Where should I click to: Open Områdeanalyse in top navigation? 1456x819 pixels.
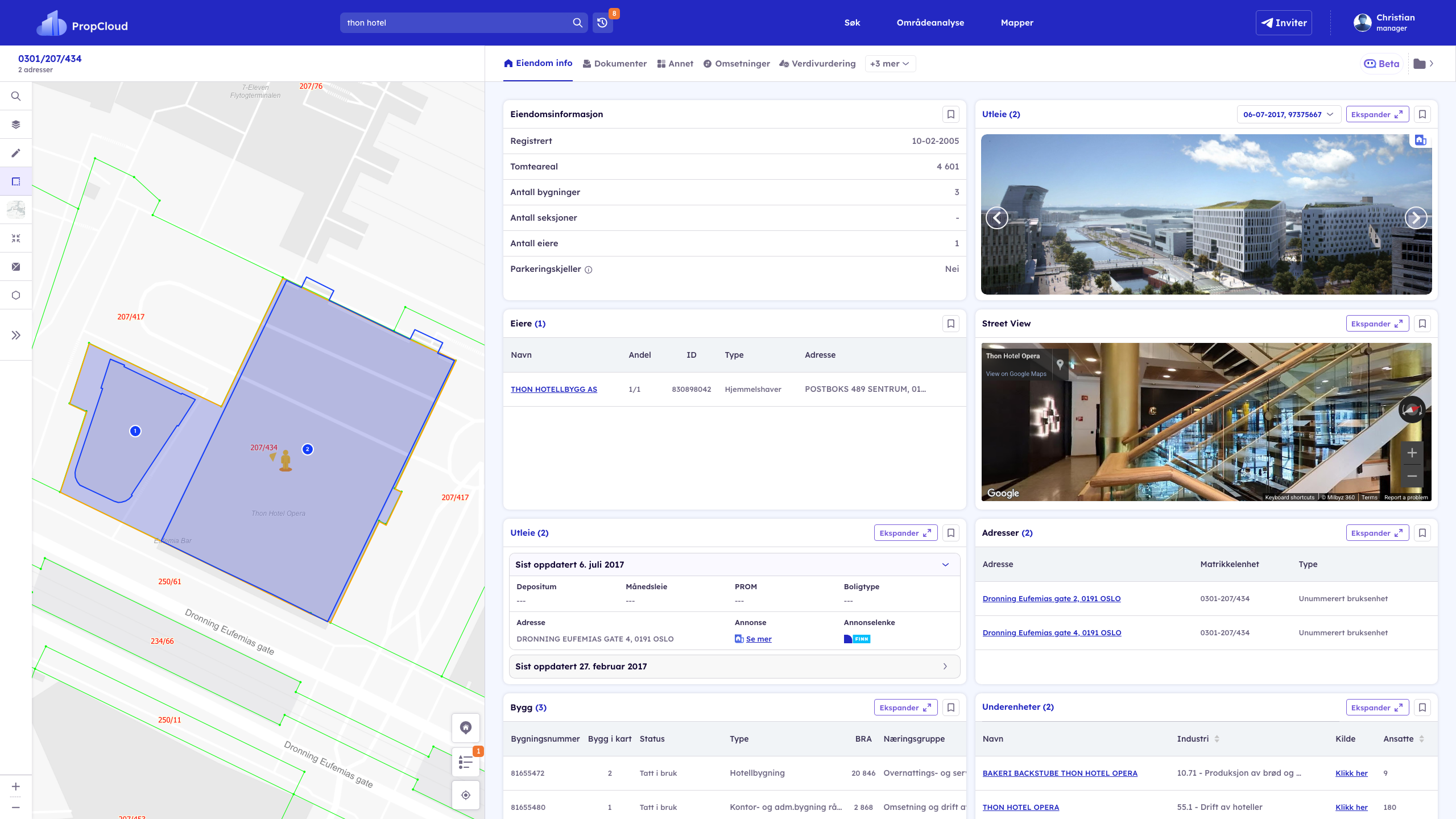[930, 23]
